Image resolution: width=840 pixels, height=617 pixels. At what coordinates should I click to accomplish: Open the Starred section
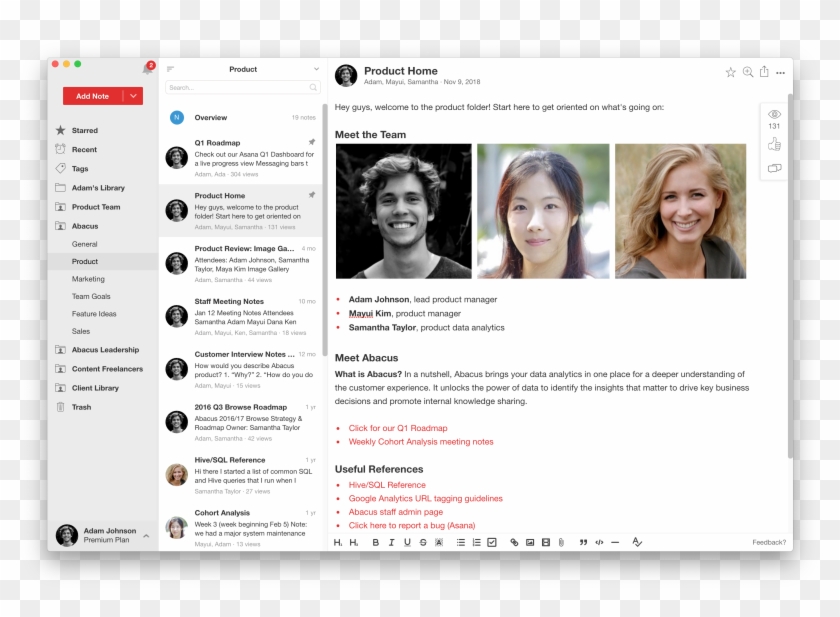(x=84, y=130)
